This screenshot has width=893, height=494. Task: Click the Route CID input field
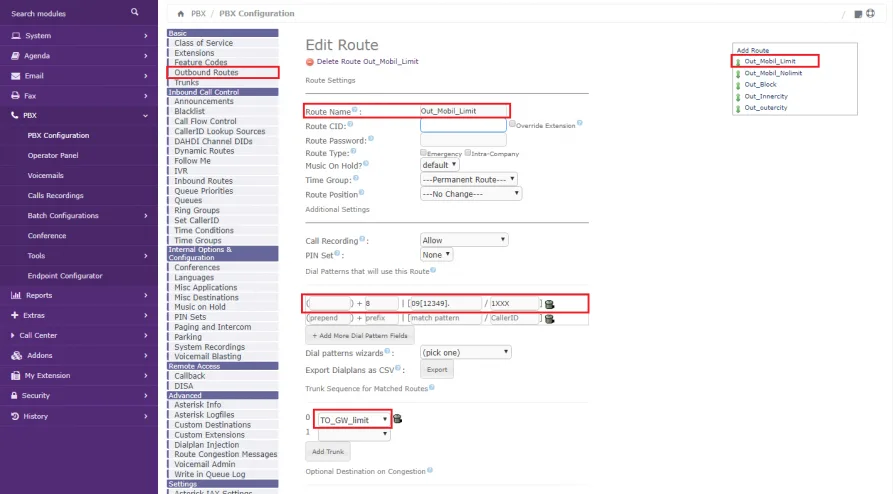[x=463, y=125]
